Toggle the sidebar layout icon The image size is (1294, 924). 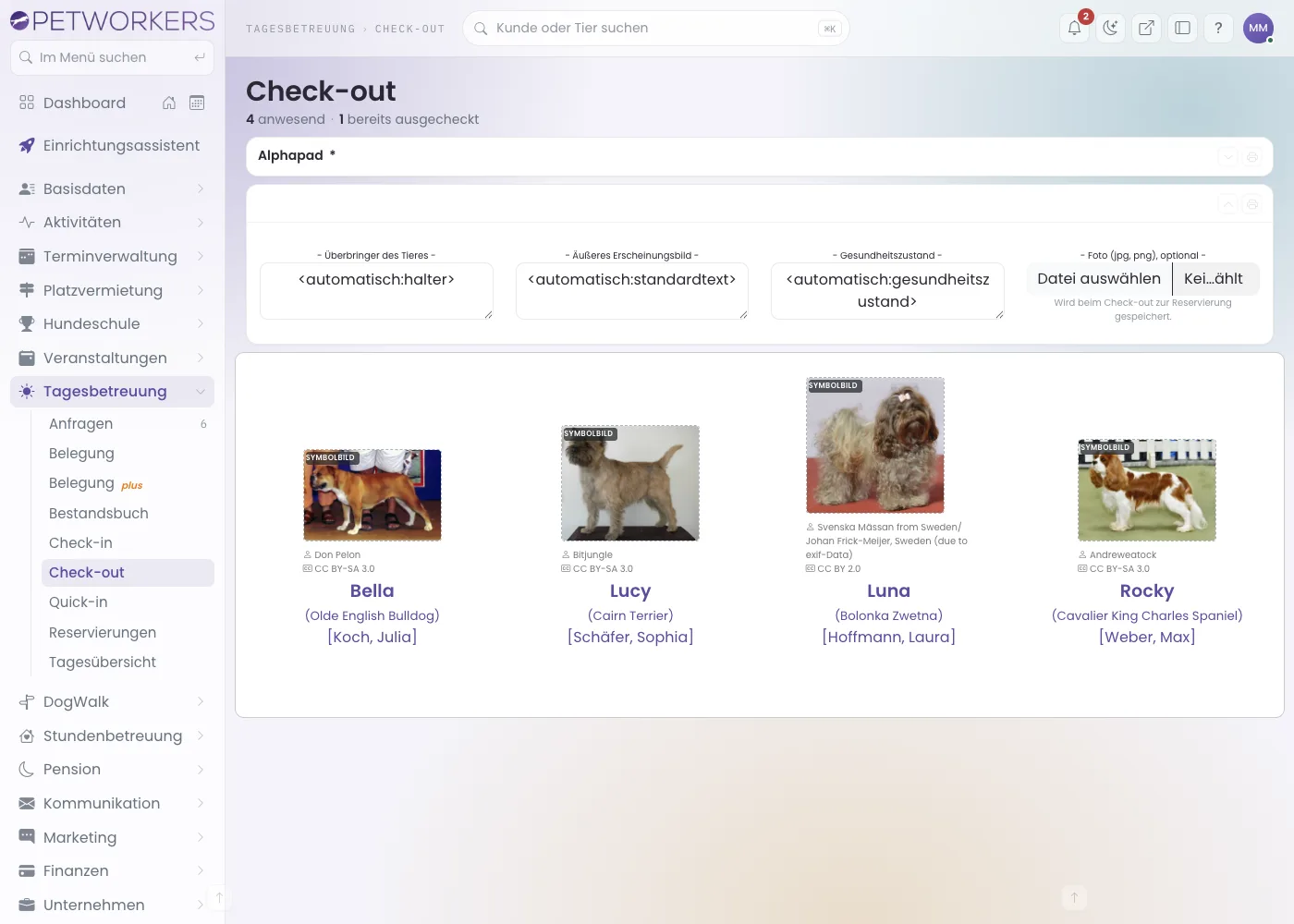coord(1182,28)
